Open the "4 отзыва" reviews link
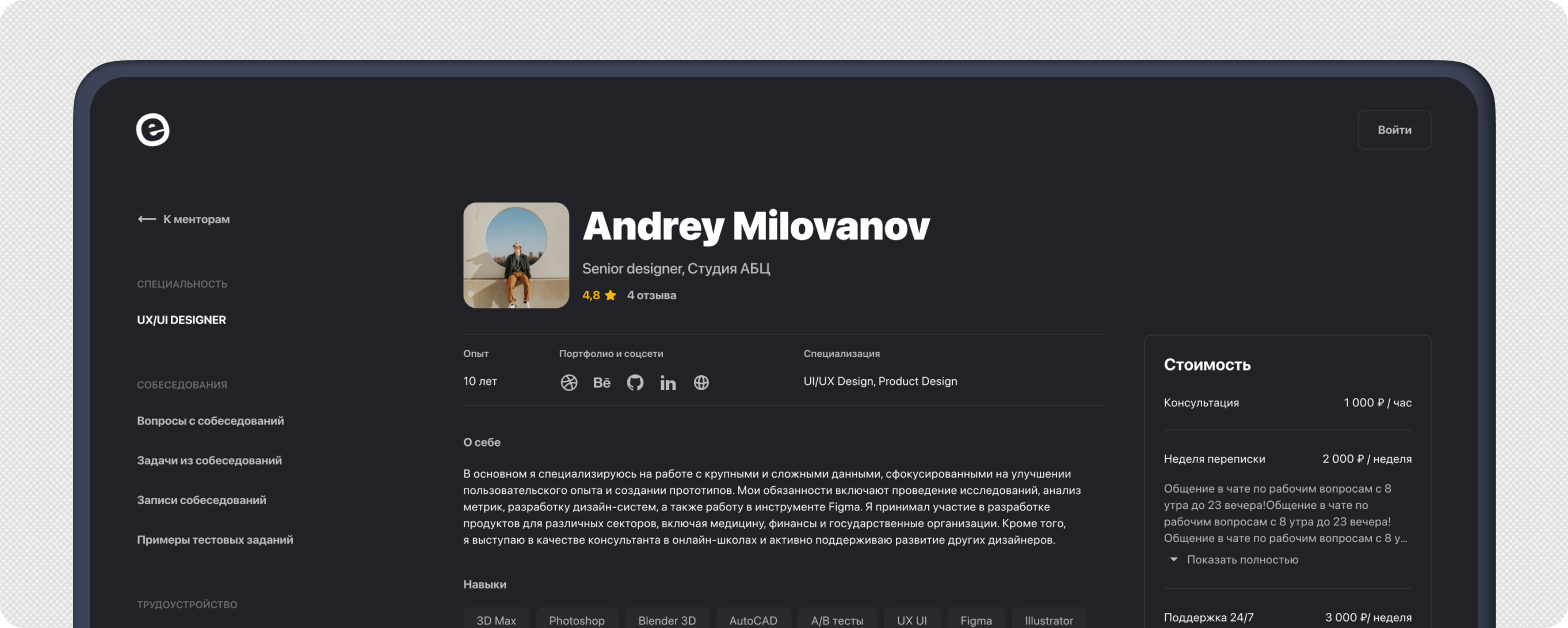The image size is (1568, 628). [x=651, y=296]
